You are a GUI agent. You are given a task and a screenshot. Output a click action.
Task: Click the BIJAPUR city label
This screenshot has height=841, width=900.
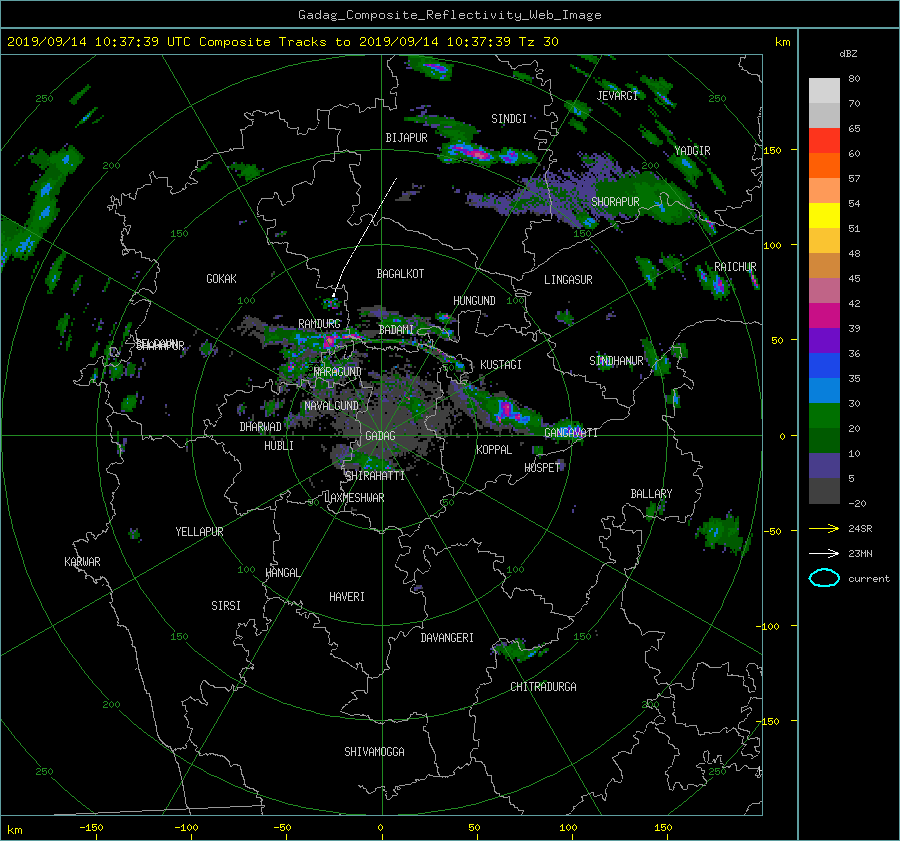coord(406,138)
